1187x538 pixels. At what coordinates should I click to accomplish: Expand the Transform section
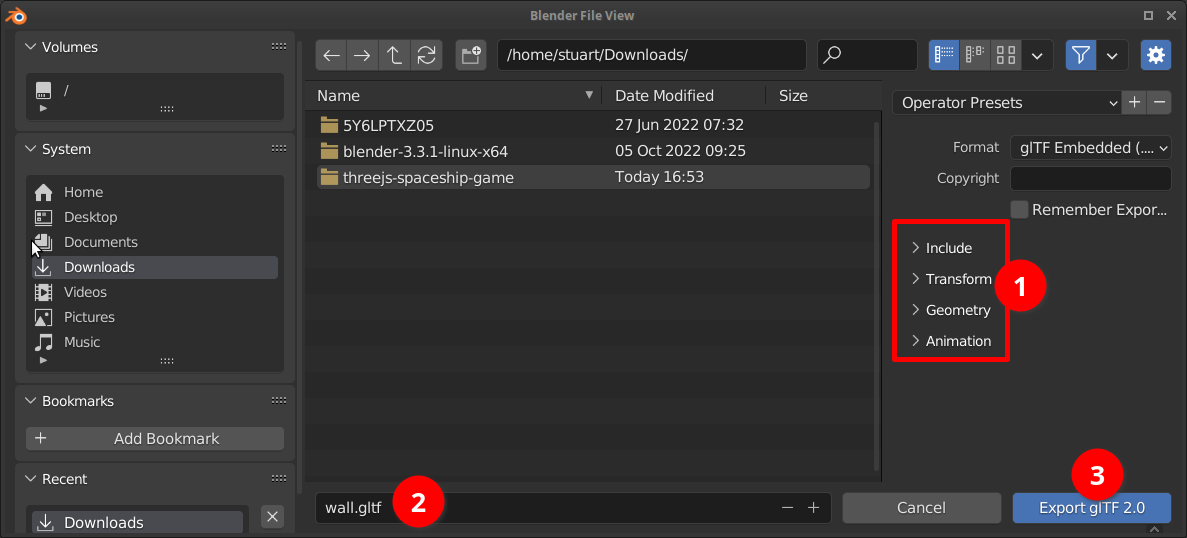coord(952,279)
